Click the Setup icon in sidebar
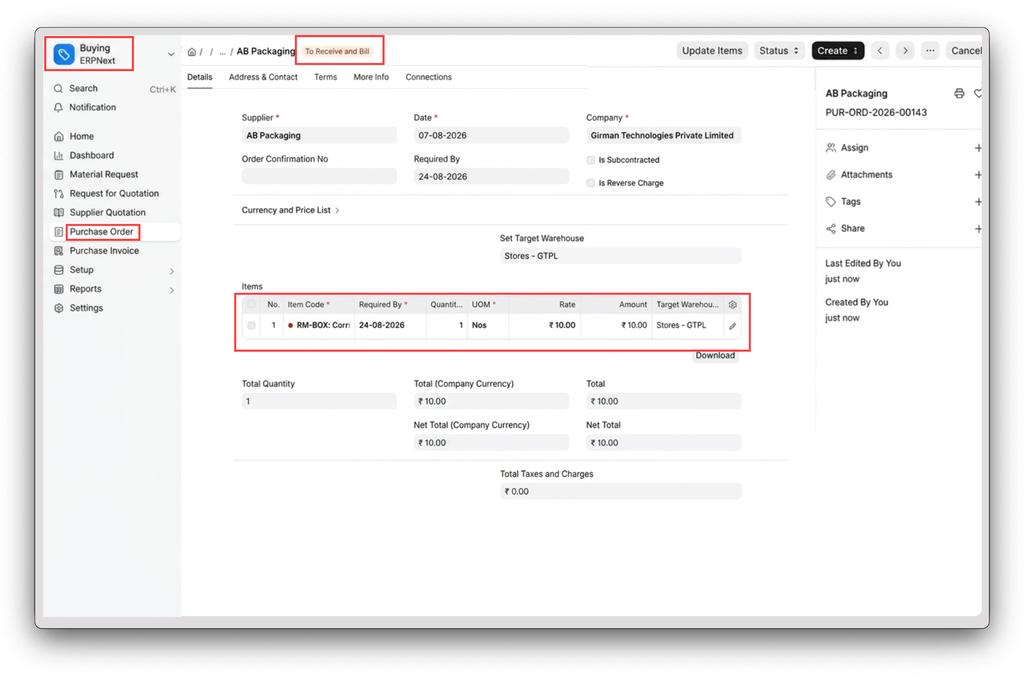This screenshot has width=1024, height=680. tap(59, 270)
